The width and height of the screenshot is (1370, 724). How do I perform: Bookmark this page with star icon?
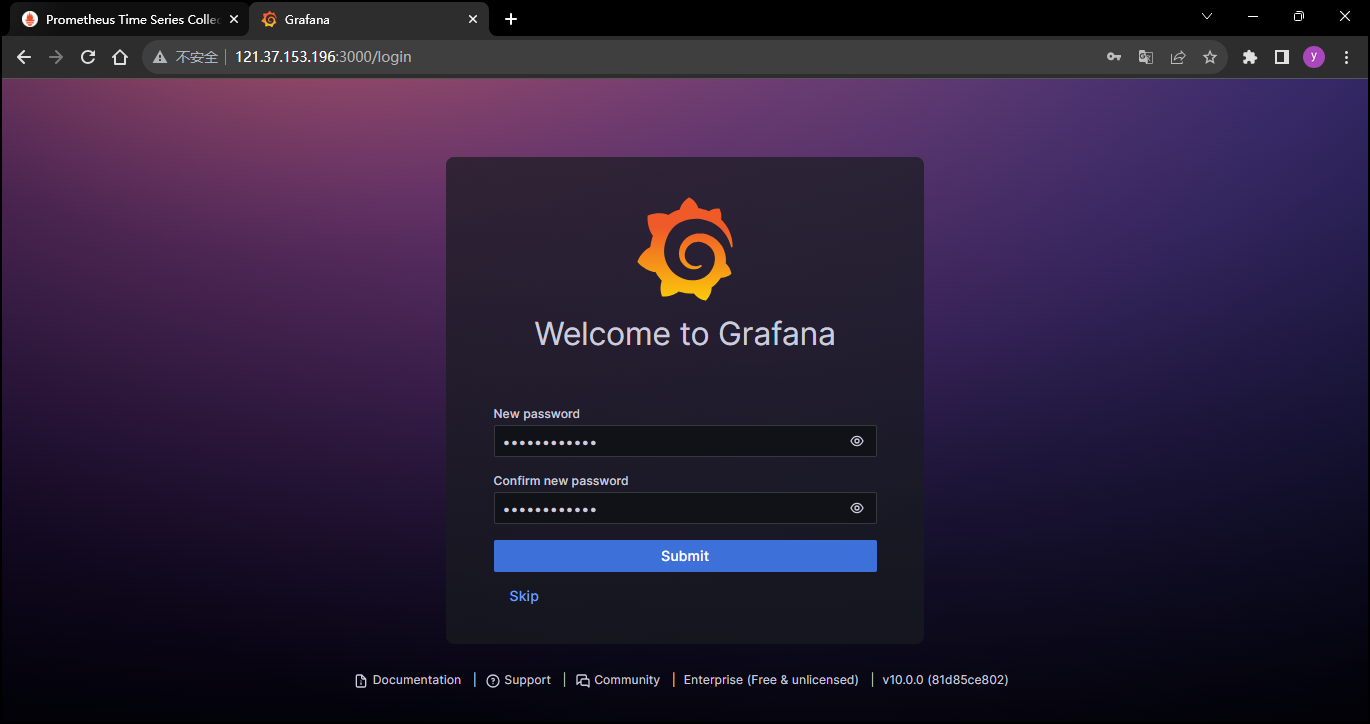(x=1210, y=57)
